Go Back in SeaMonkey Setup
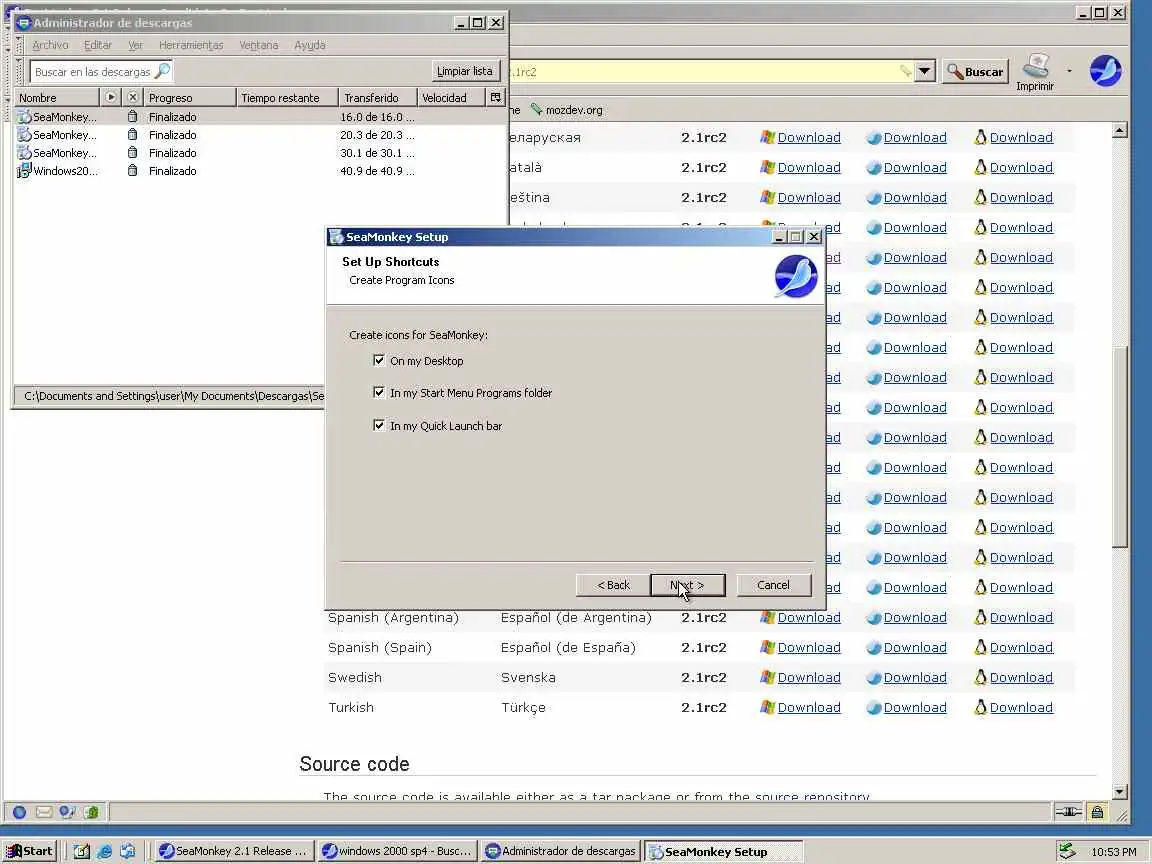The height and width of the screenshot is (864, 1152). [613, 585]
